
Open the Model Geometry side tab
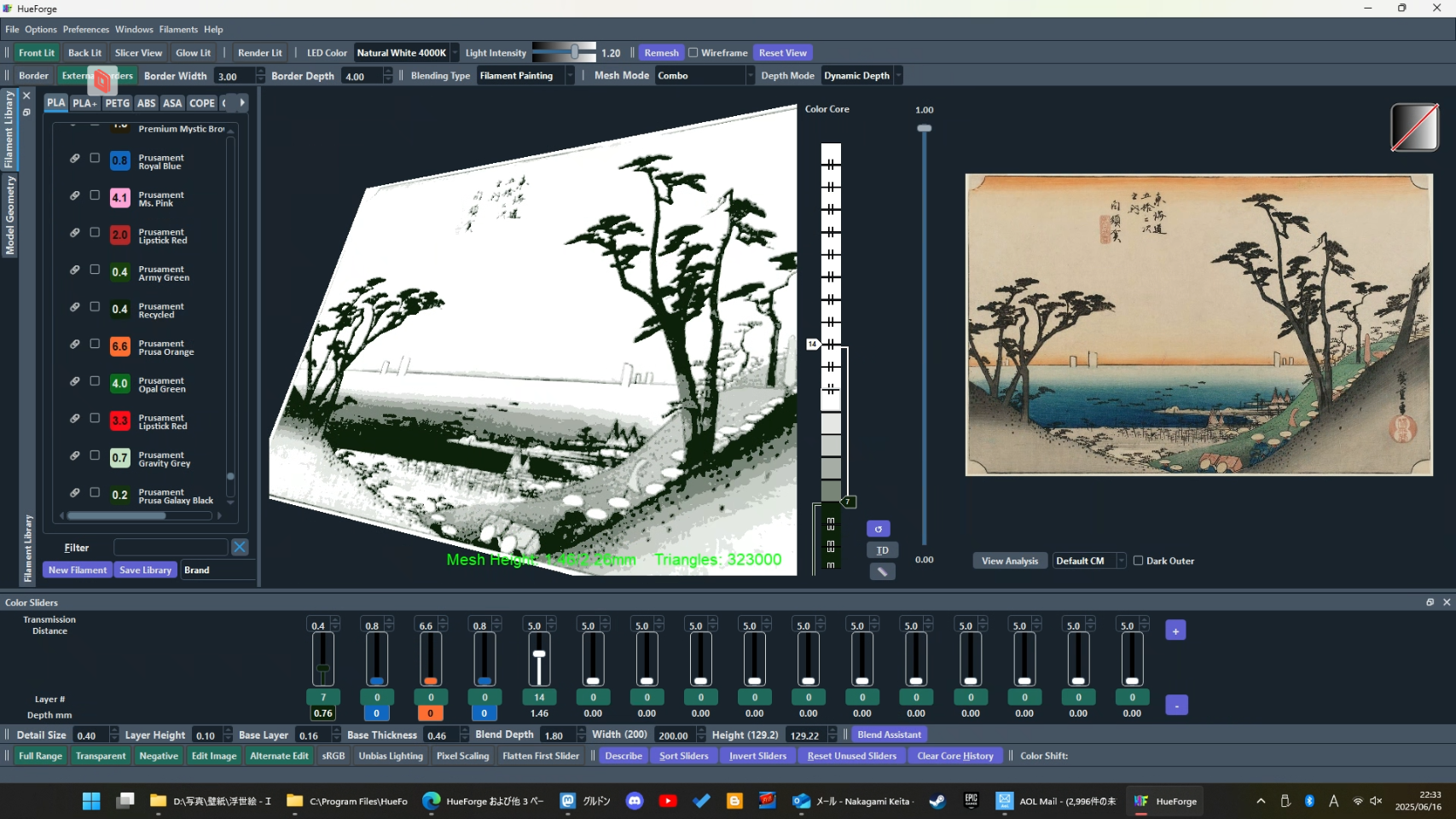coord(9,215)
